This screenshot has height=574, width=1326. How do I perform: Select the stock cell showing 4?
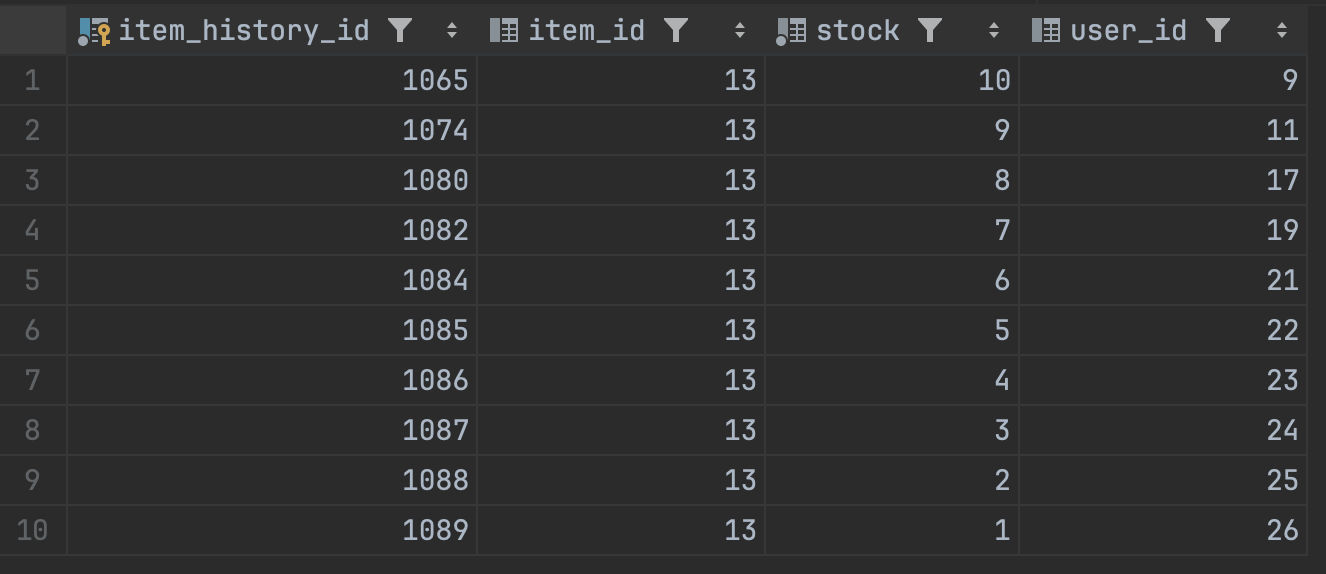point(892,380)
